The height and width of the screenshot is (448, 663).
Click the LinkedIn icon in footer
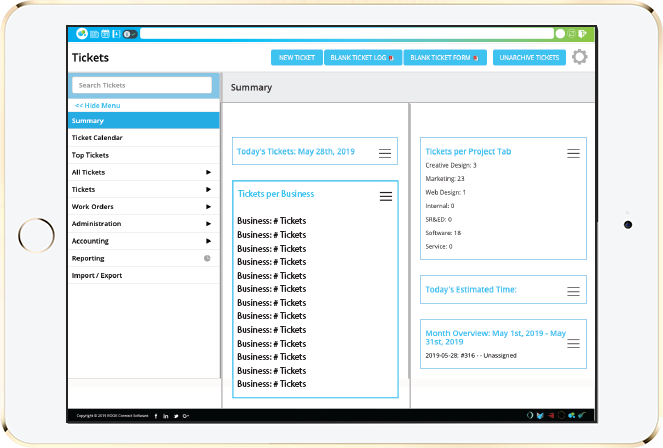166,416
